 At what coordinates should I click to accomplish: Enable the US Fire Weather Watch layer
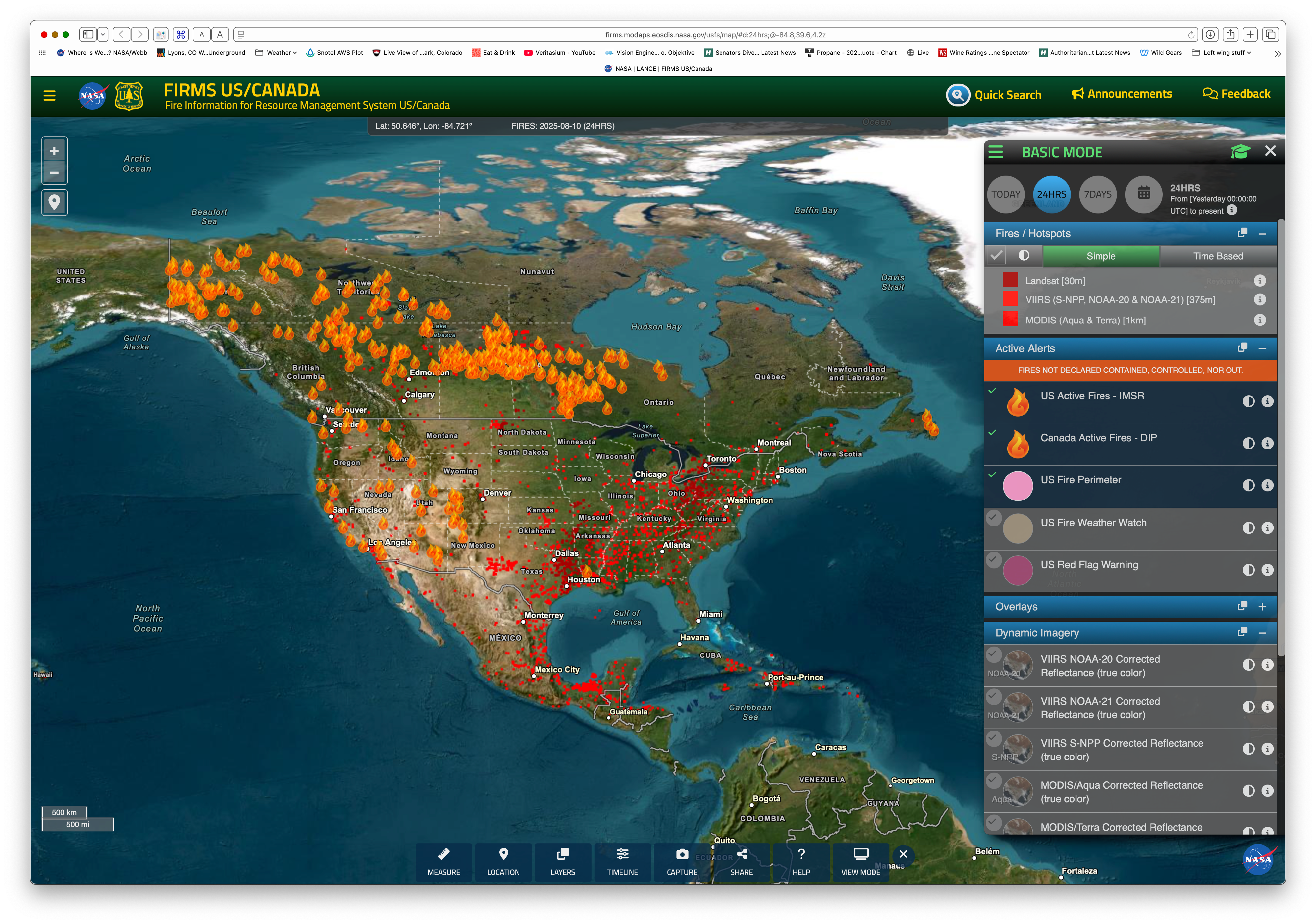tap(994, 518)
